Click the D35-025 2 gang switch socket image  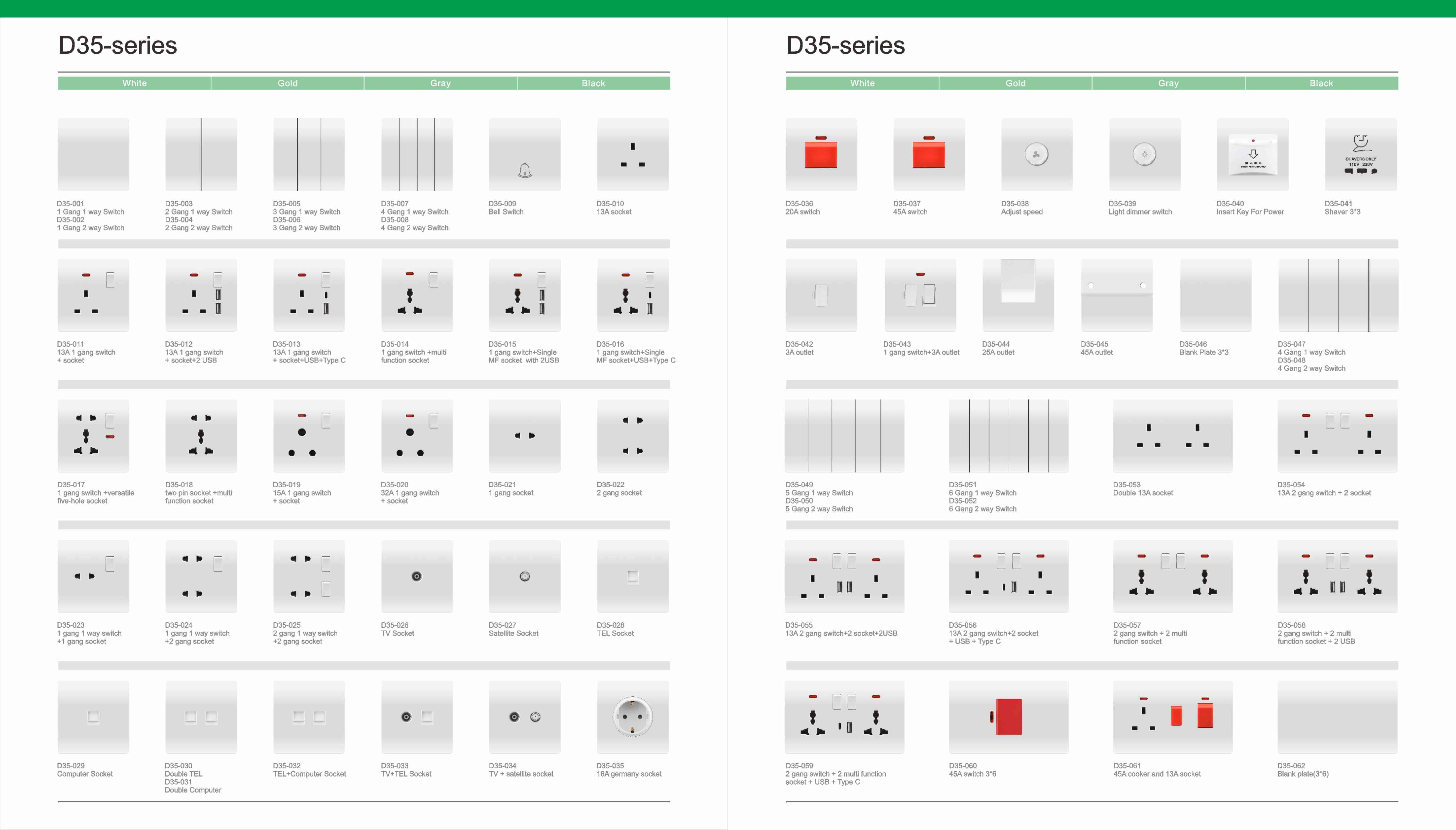309,576
